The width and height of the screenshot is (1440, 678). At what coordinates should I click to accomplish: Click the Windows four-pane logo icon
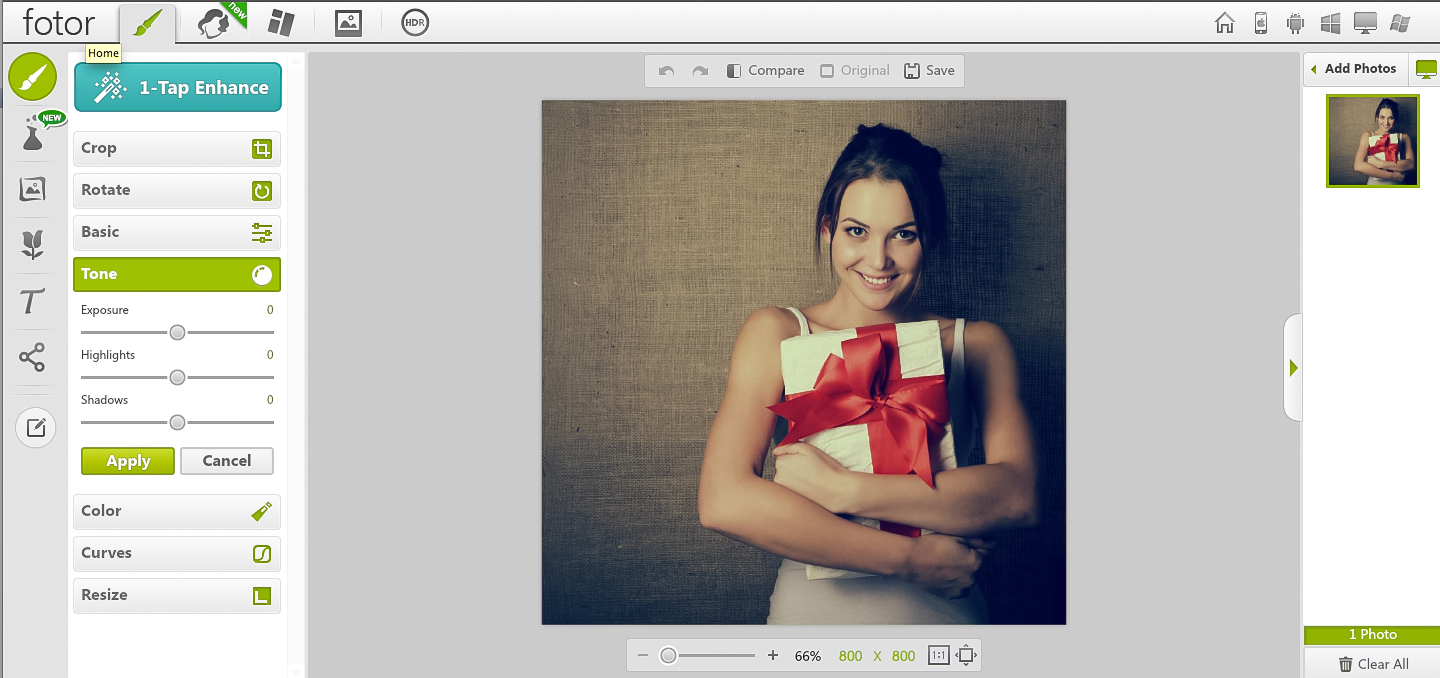coord(1330,23)
